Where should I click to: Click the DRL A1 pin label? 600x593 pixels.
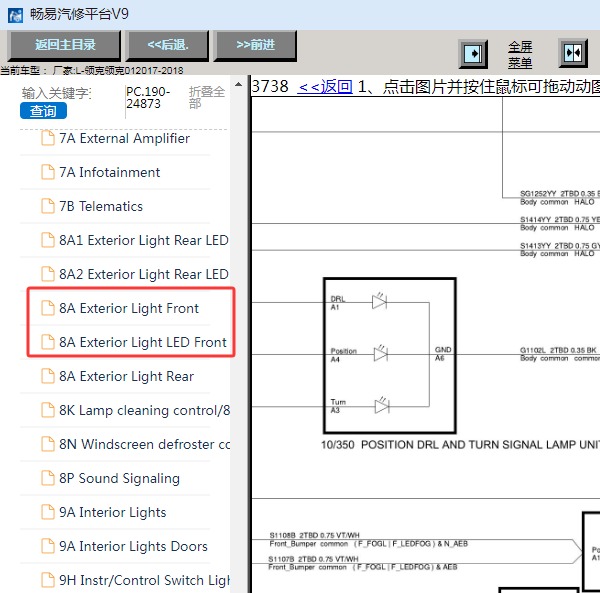338,303
